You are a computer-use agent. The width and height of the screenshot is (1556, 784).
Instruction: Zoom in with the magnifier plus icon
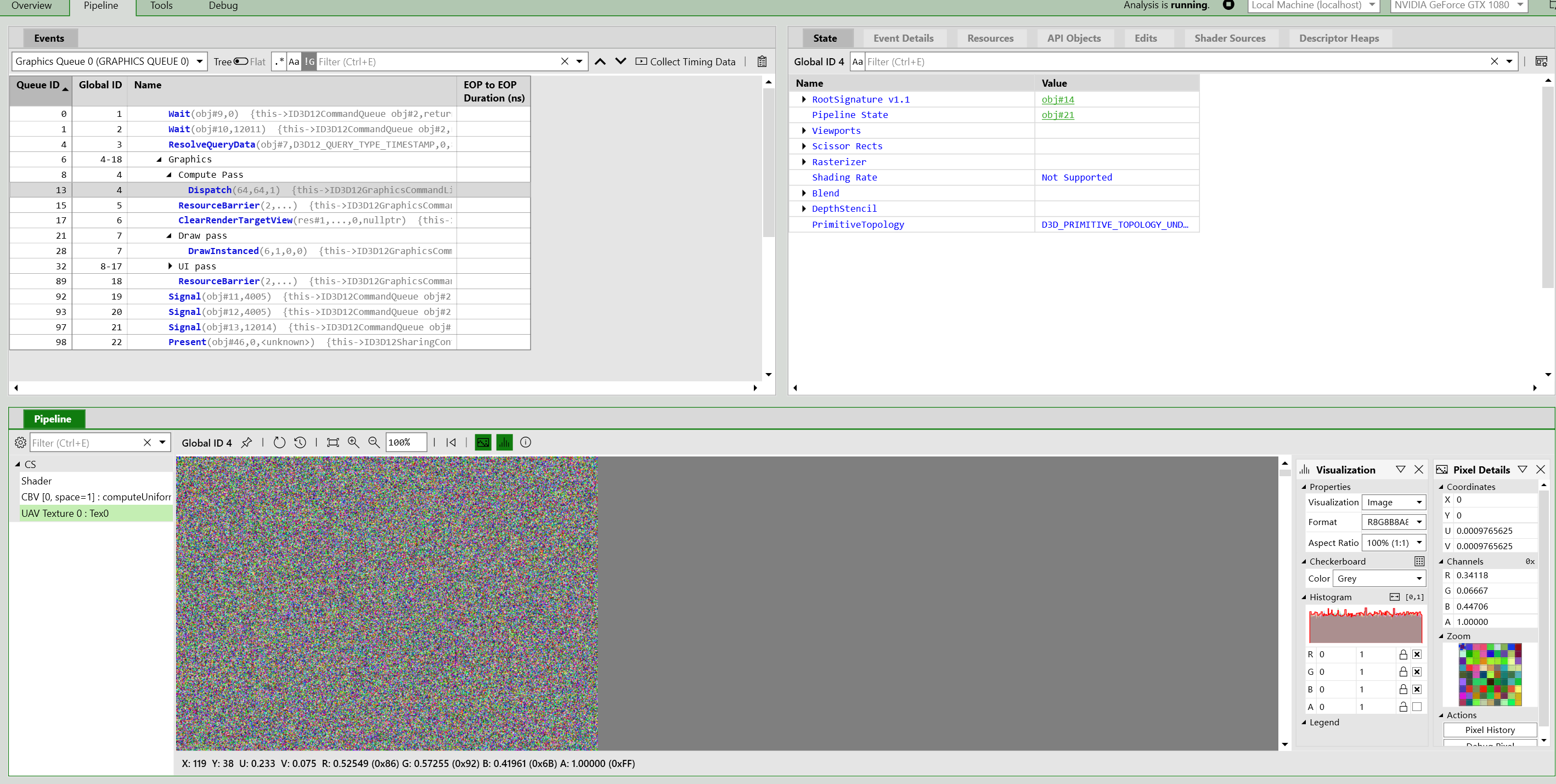(x=353, y=442)
